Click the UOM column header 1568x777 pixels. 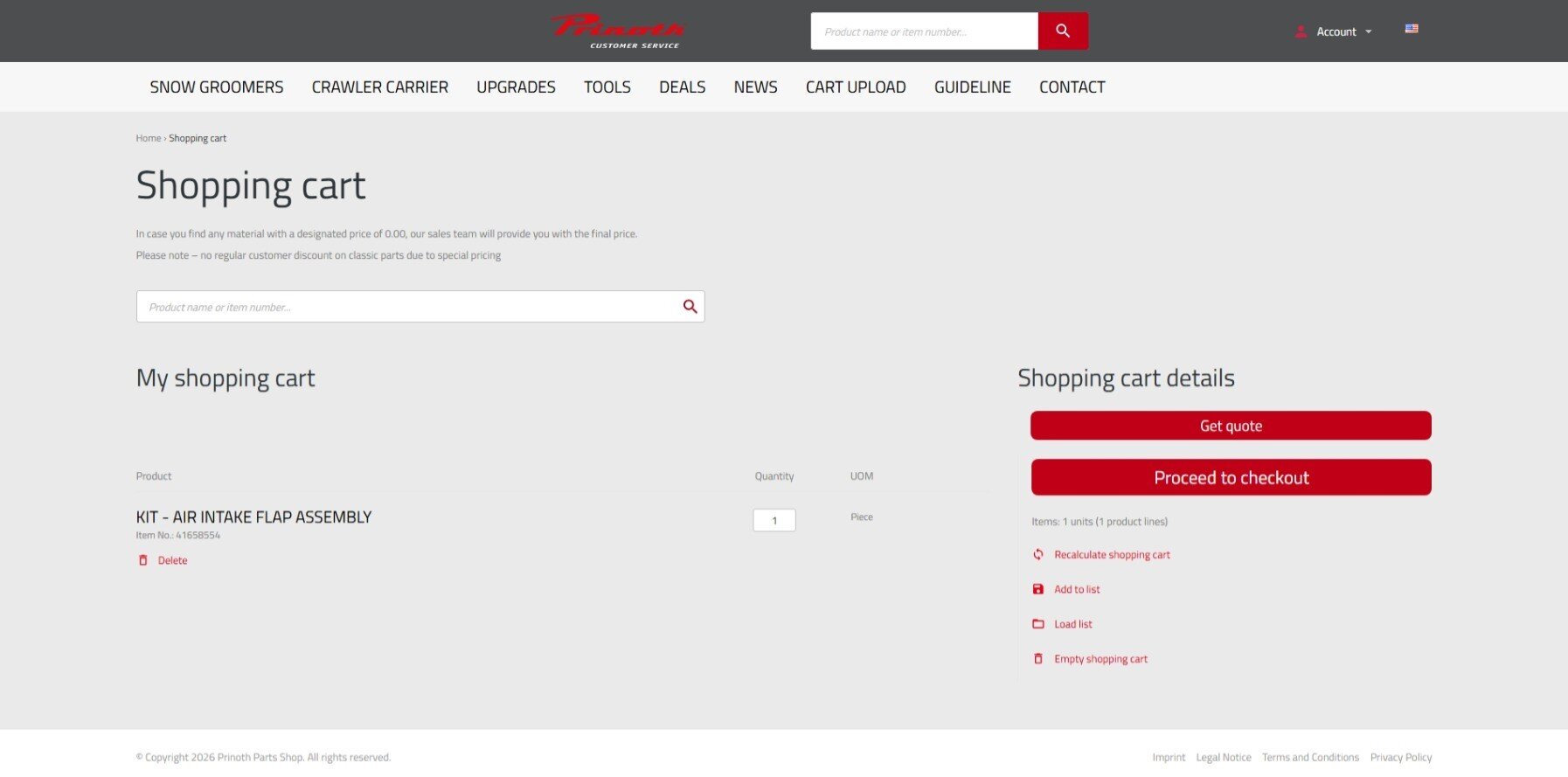tap(862, 475)
